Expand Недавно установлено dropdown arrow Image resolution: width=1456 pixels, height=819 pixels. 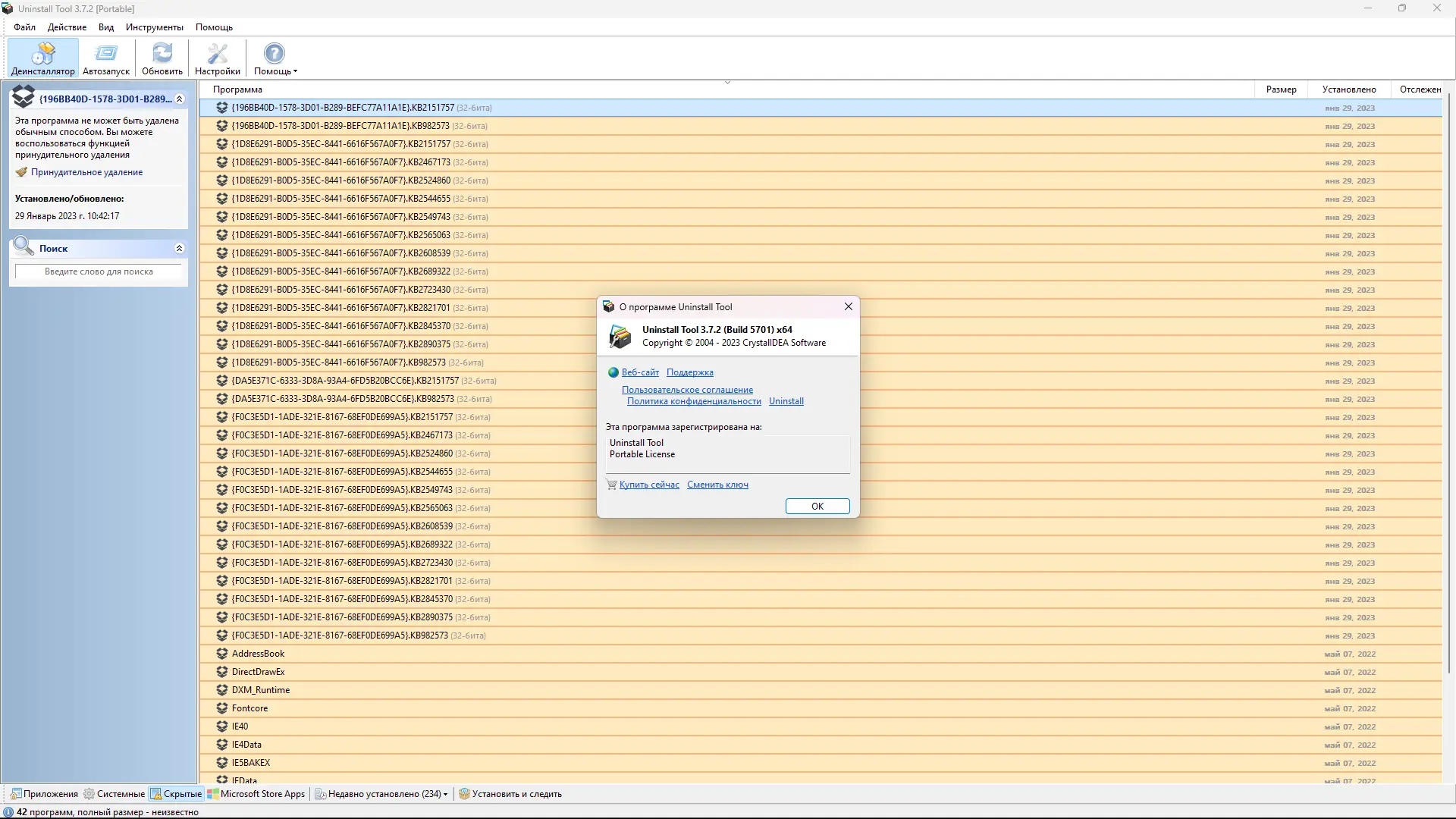(x=446, y=795)
